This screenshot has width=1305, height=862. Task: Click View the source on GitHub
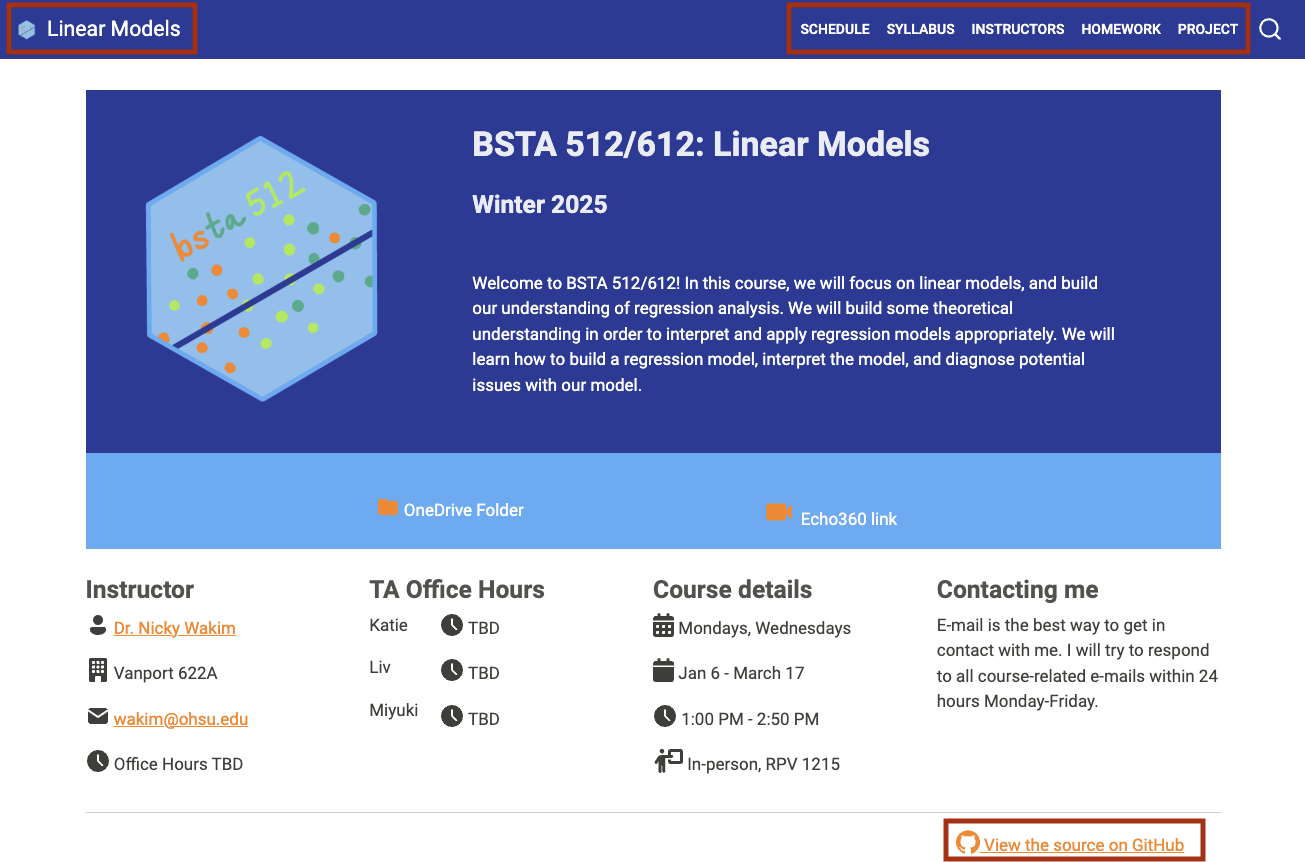point(1083,845)
